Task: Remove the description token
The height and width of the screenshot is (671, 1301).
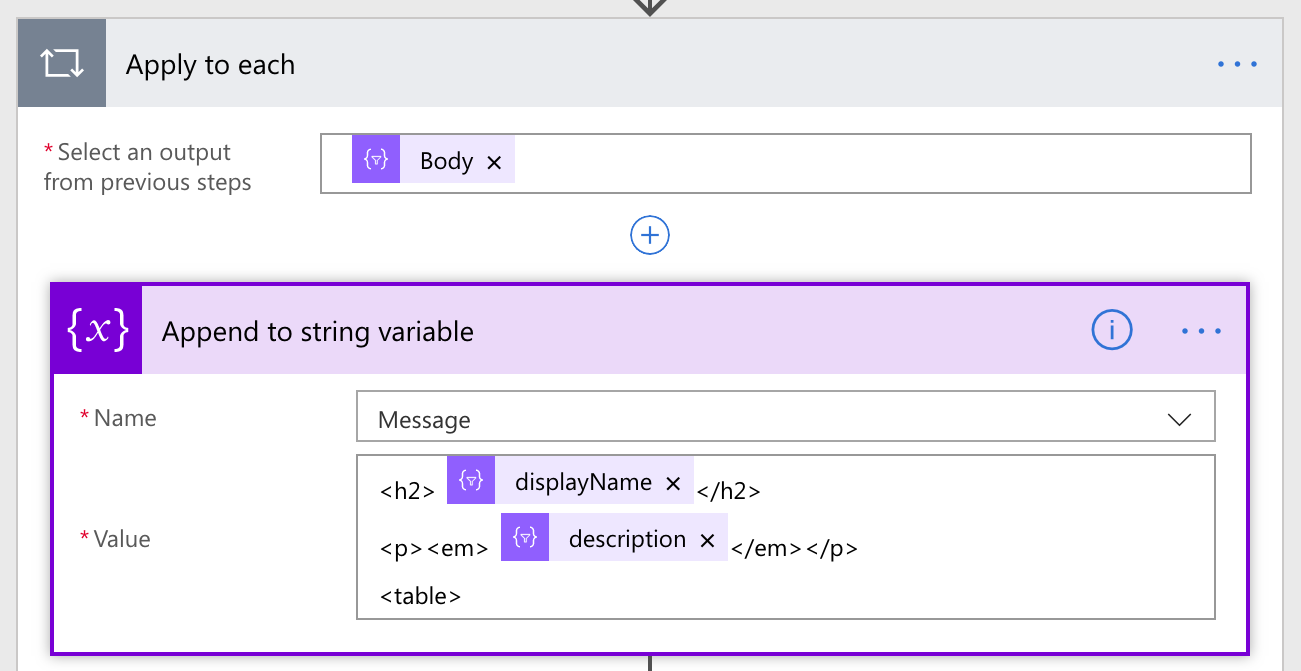Action: coord(707,540)
